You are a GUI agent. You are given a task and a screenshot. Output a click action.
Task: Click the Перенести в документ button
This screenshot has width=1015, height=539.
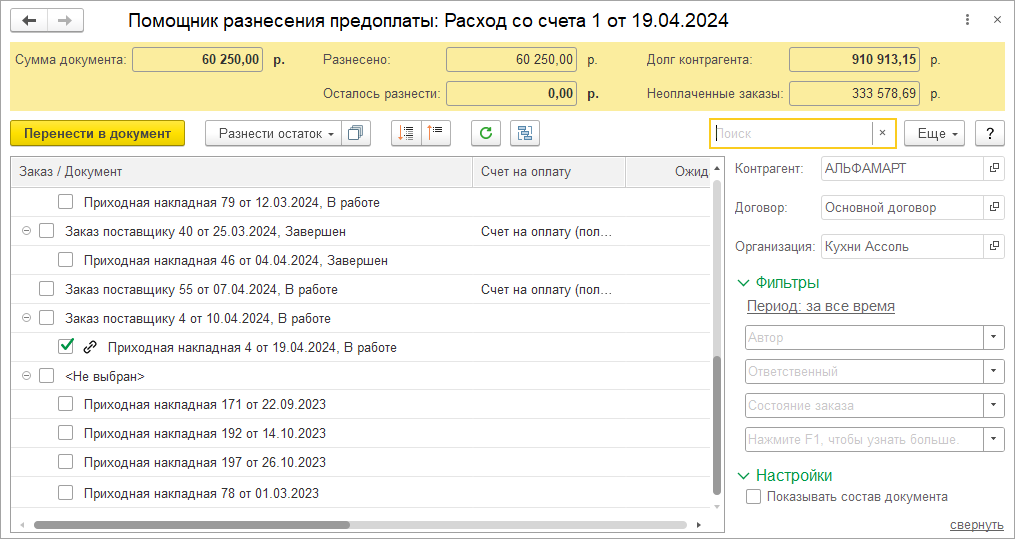[x=97, y=133]
